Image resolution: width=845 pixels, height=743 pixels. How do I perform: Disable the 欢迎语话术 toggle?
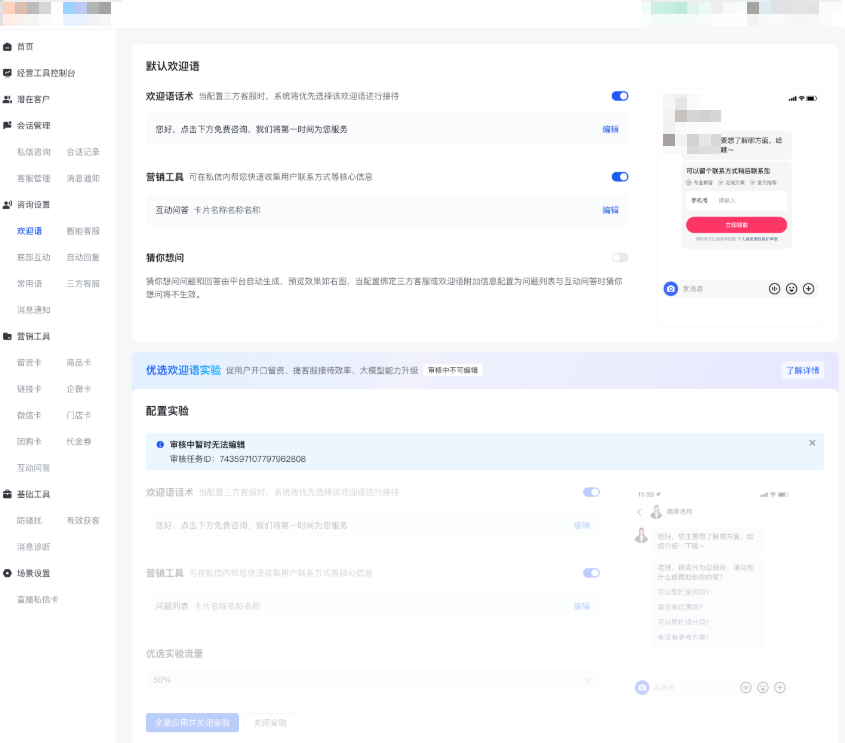pos(619,95)
